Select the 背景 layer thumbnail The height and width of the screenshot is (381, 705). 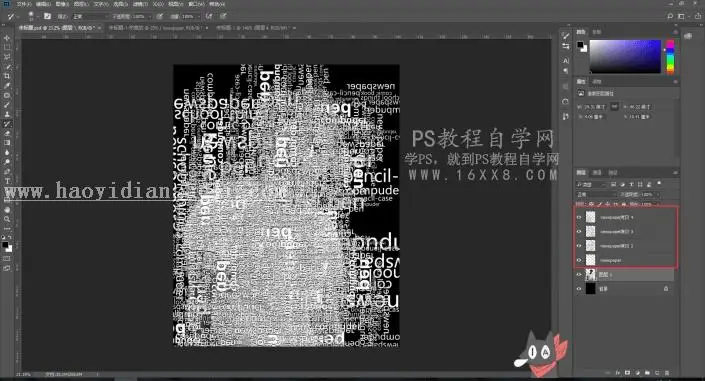click(x=590, y=289)
